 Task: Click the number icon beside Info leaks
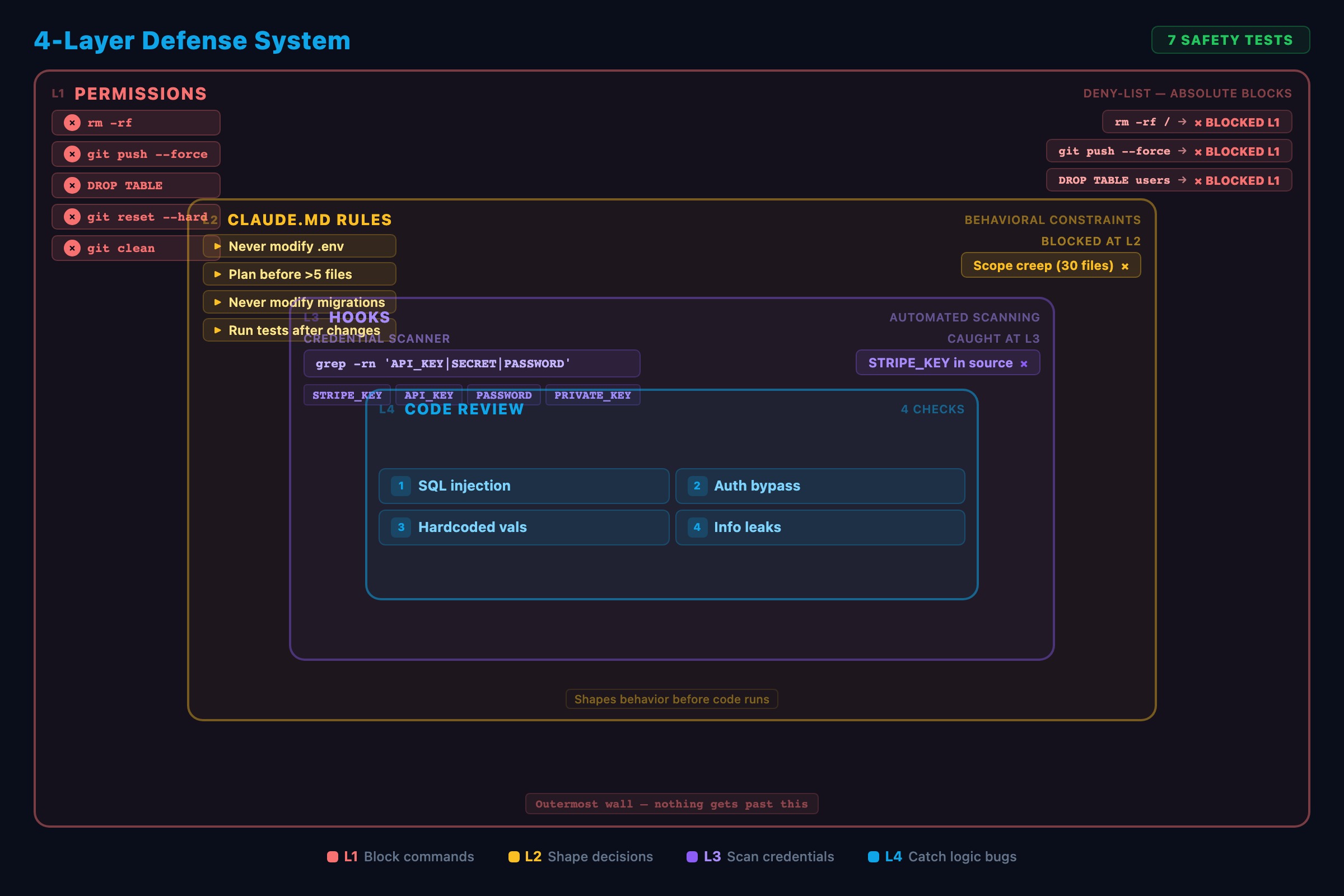(697, 528)
